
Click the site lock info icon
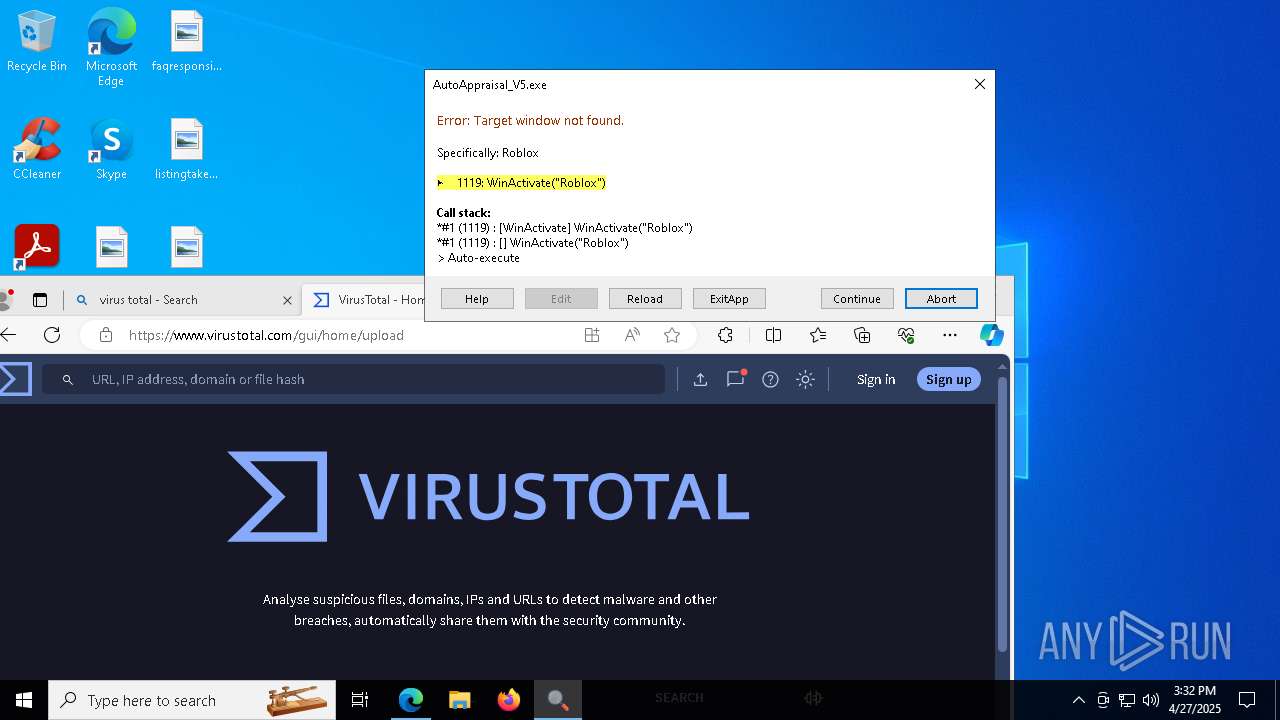point(105,335)
